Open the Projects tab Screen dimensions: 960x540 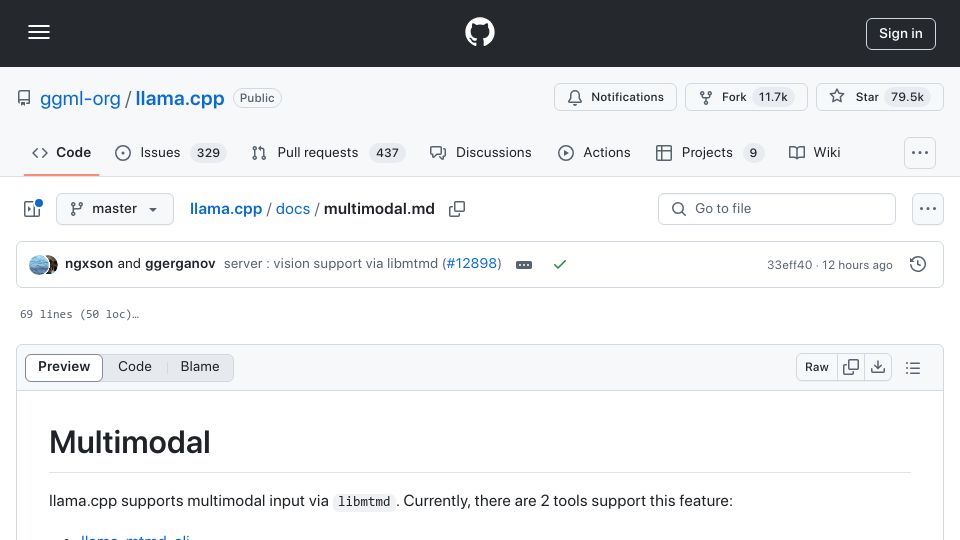[x=709, y=152]
